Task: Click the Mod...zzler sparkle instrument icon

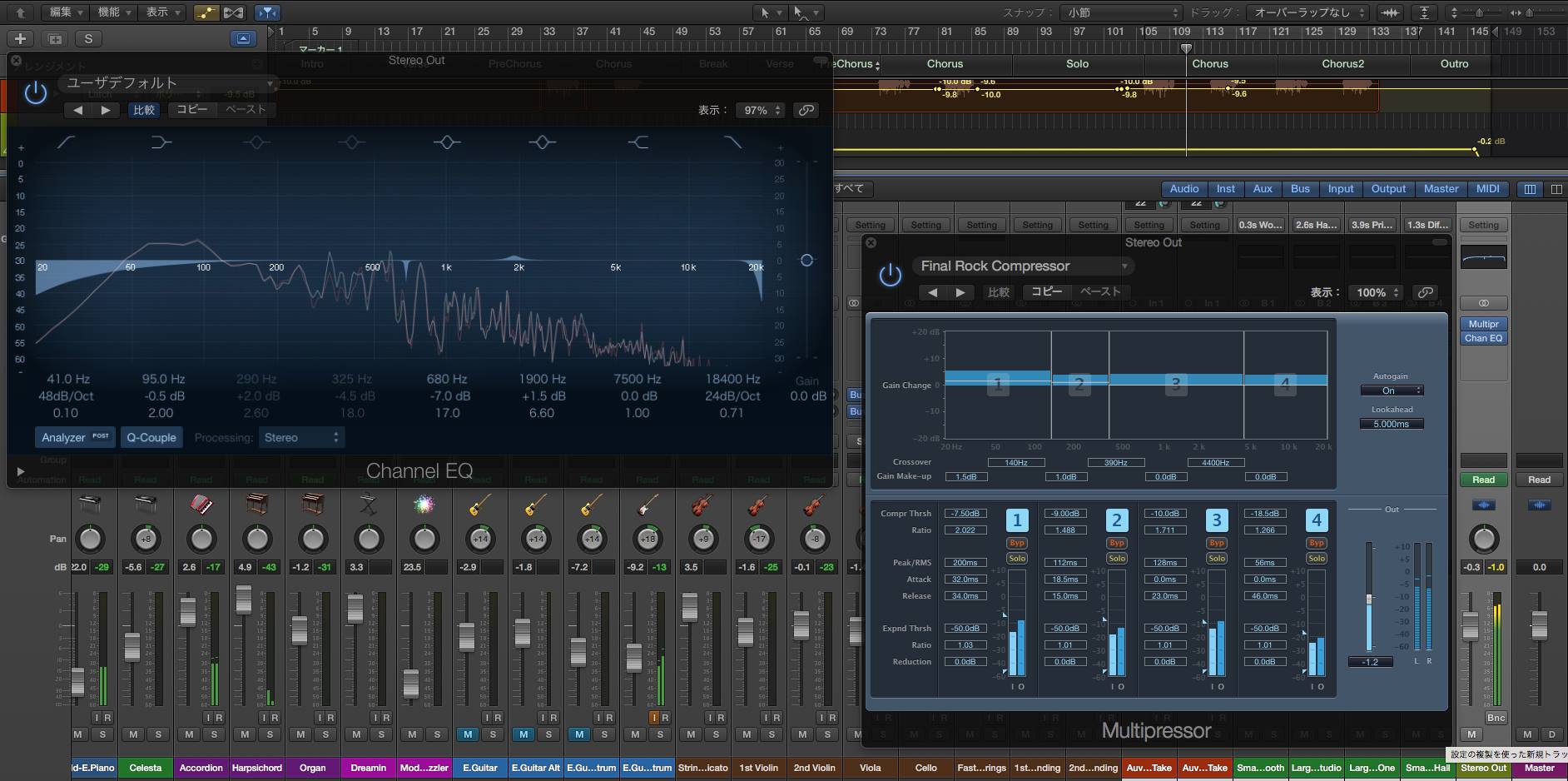Action: [x=424, y=505]
